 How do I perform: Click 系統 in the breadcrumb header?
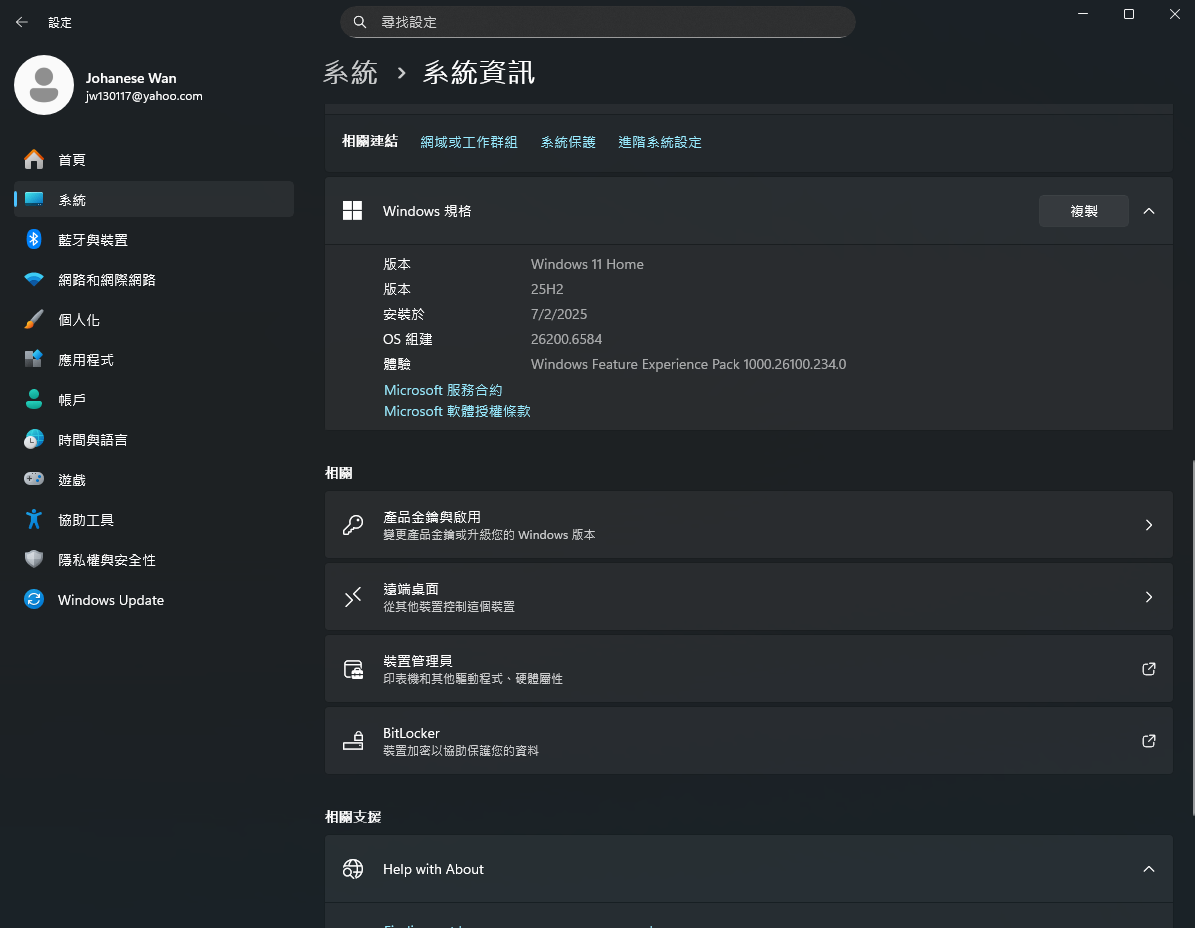351,72
